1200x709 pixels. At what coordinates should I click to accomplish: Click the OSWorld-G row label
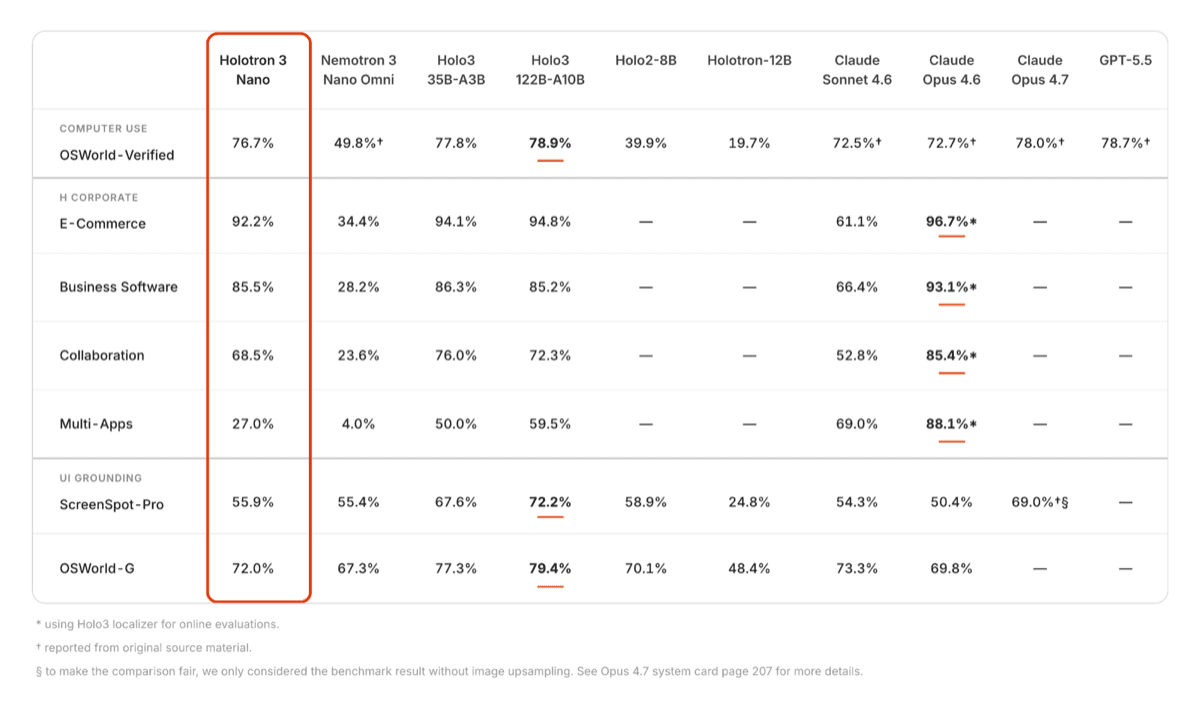pyautogui.click(x=97, y=569)
